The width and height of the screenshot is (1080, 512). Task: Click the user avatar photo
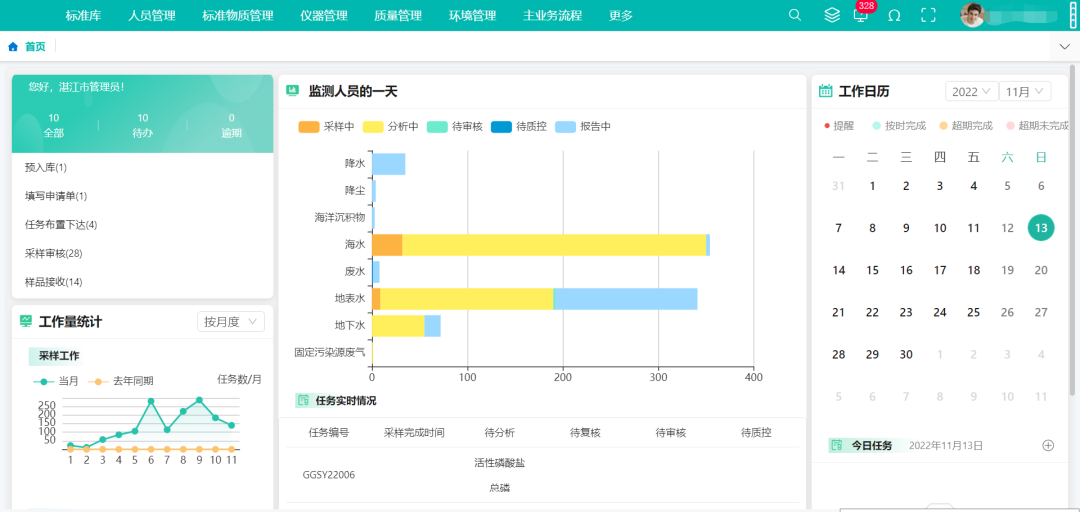[x=972, y=15]
